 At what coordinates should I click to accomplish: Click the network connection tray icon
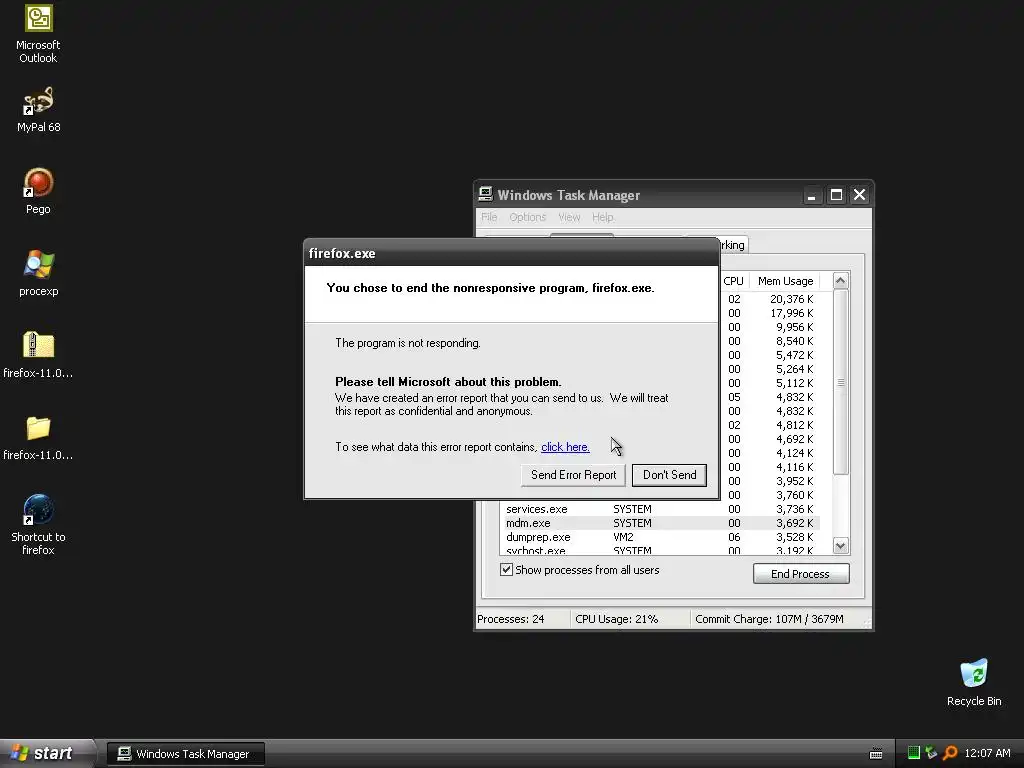pos(931,753)
